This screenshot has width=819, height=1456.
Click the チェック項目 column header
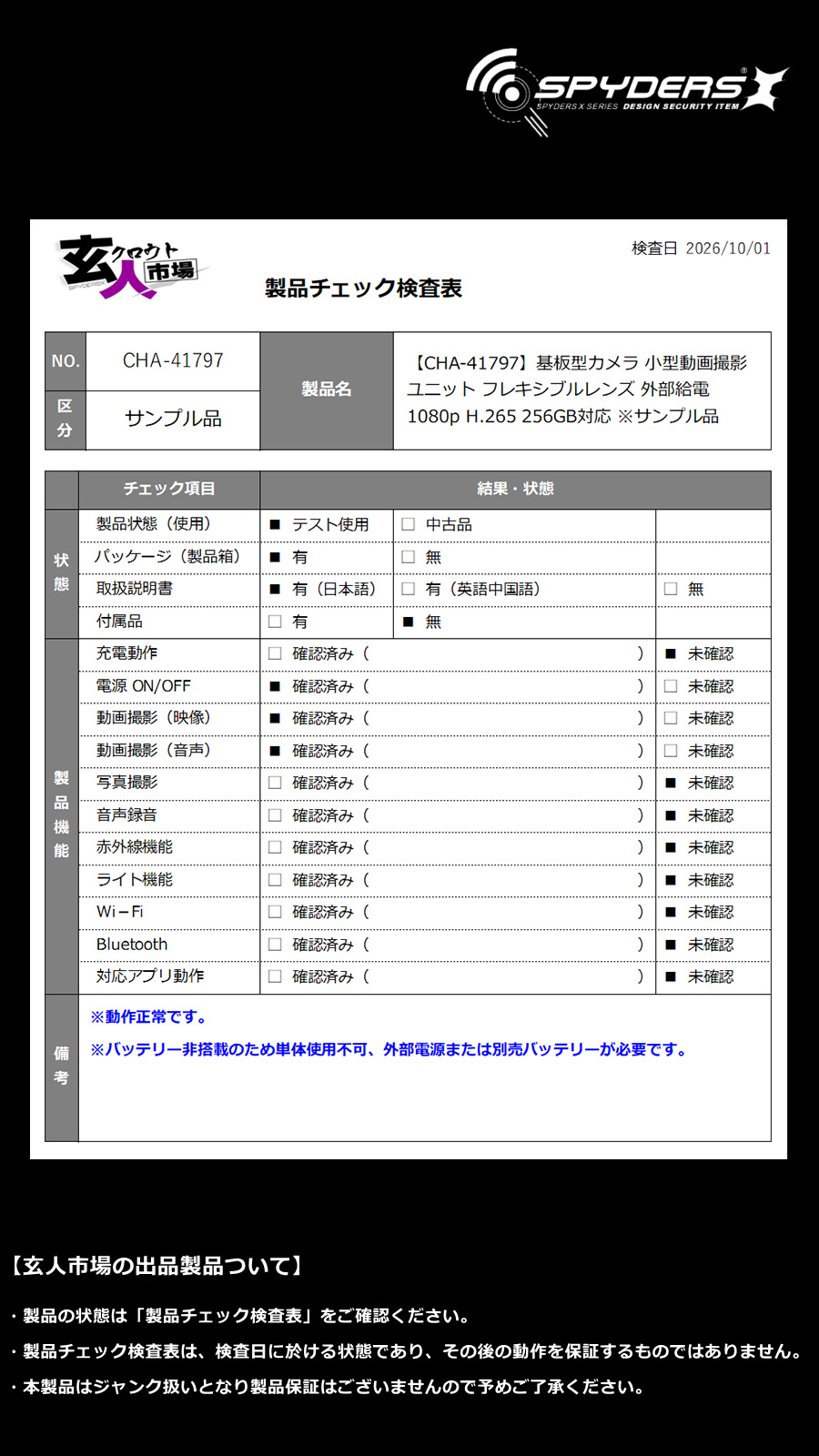[x=169, y=490]
